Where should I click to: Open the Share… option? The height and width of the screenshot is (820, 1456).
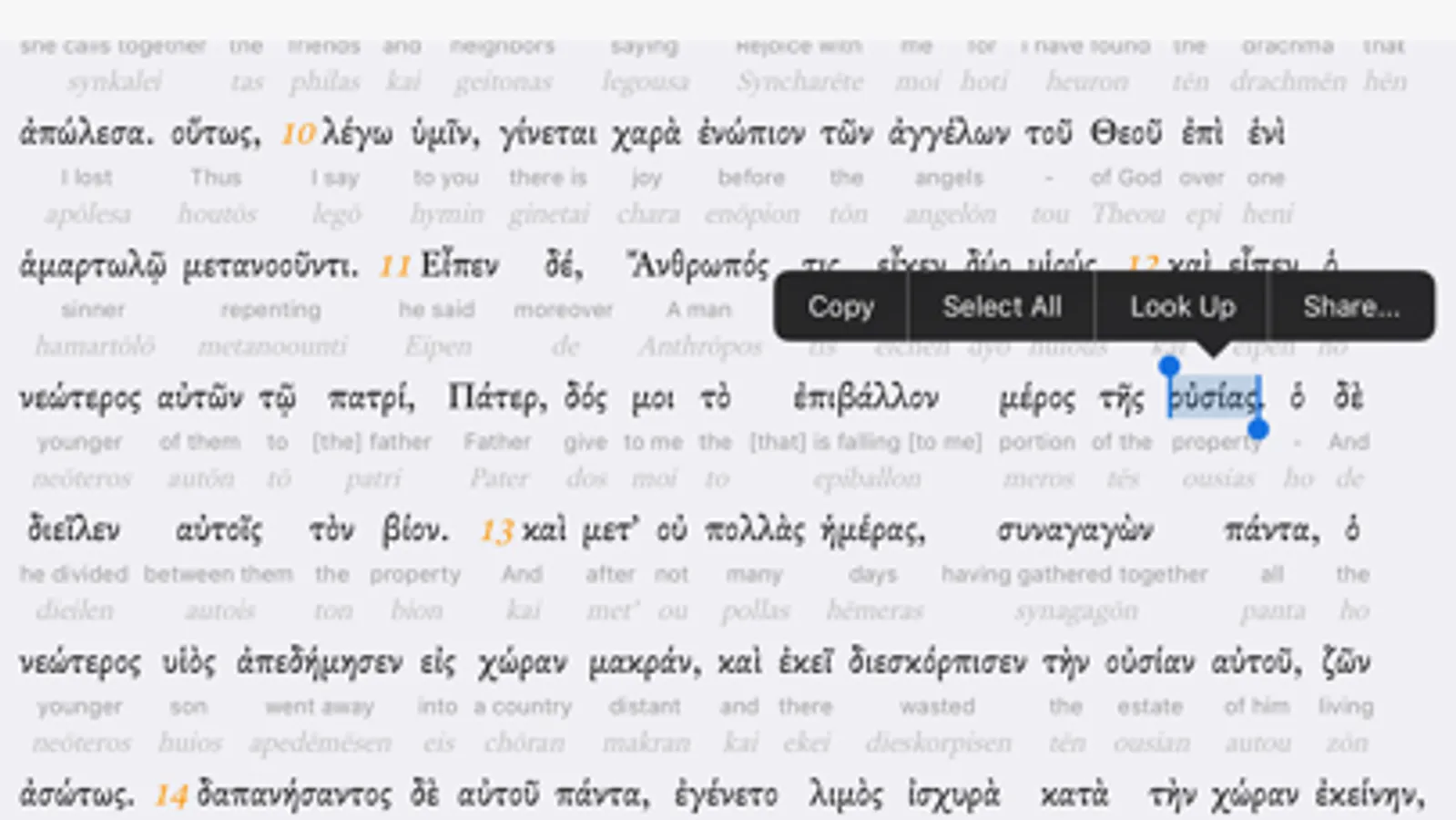(x=1351, y=307)
